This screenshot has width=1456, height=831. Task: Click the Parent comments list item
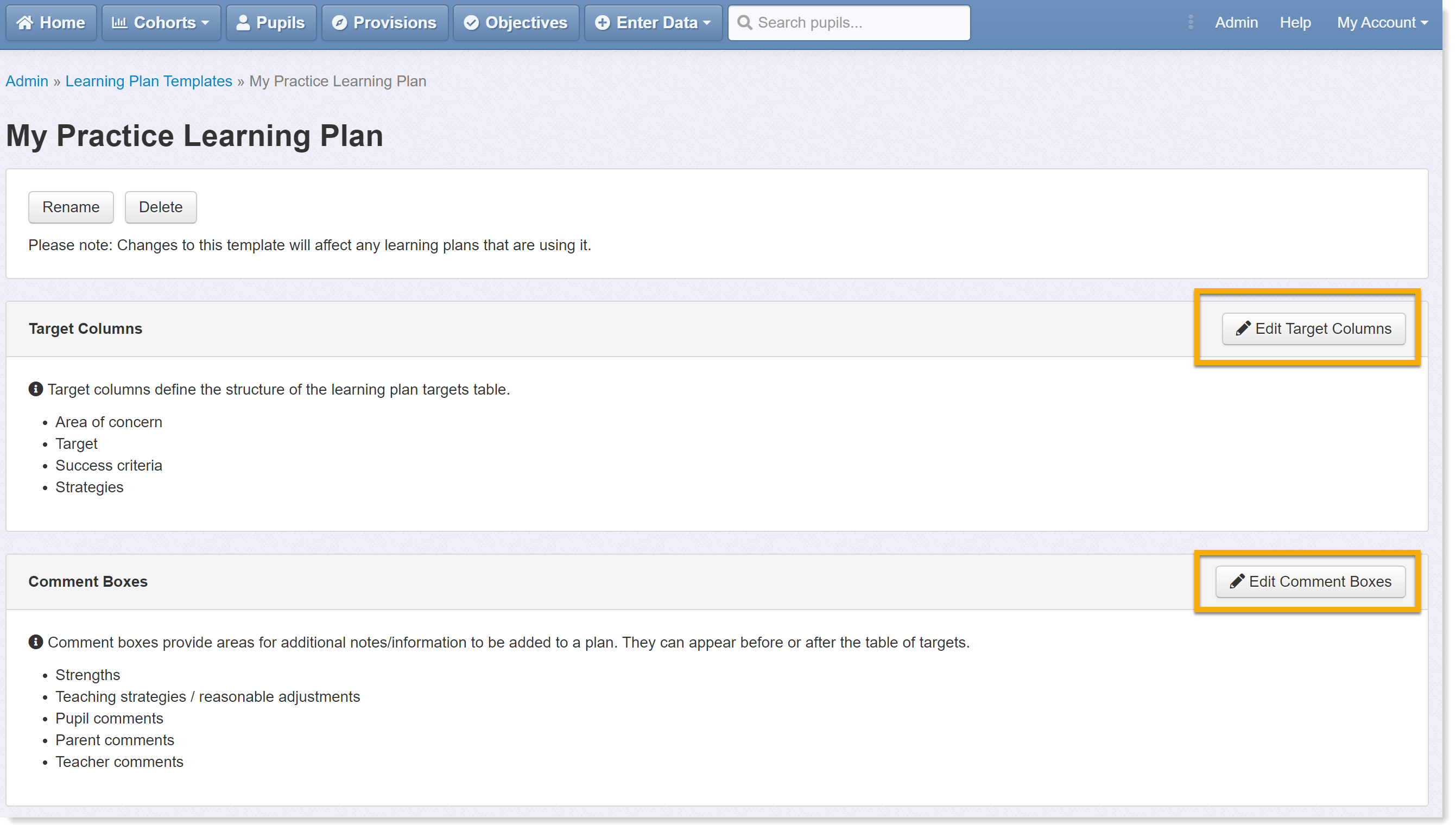(x=114, y=740)
